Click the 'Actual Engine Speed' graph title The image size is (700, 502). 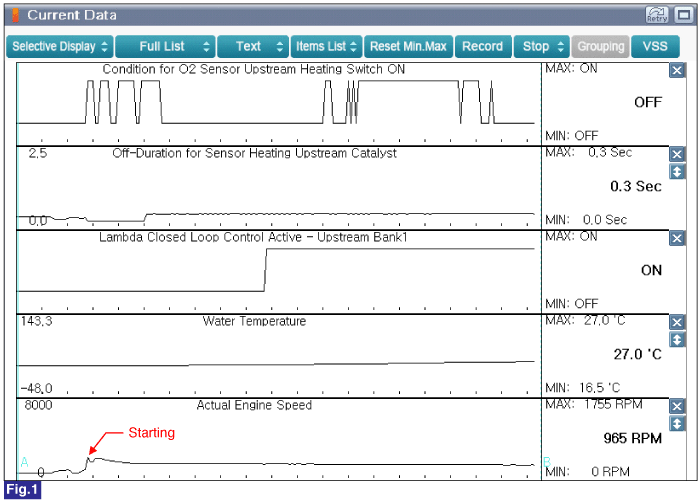click(x=254, y=405)
